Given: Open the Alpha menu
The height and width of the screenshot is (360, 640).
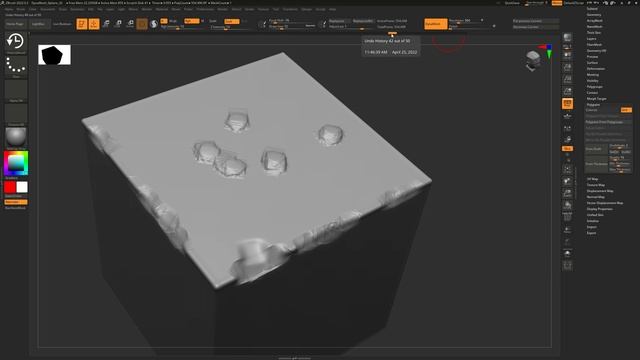Looking at the screenshot, I should coord(9,9).
